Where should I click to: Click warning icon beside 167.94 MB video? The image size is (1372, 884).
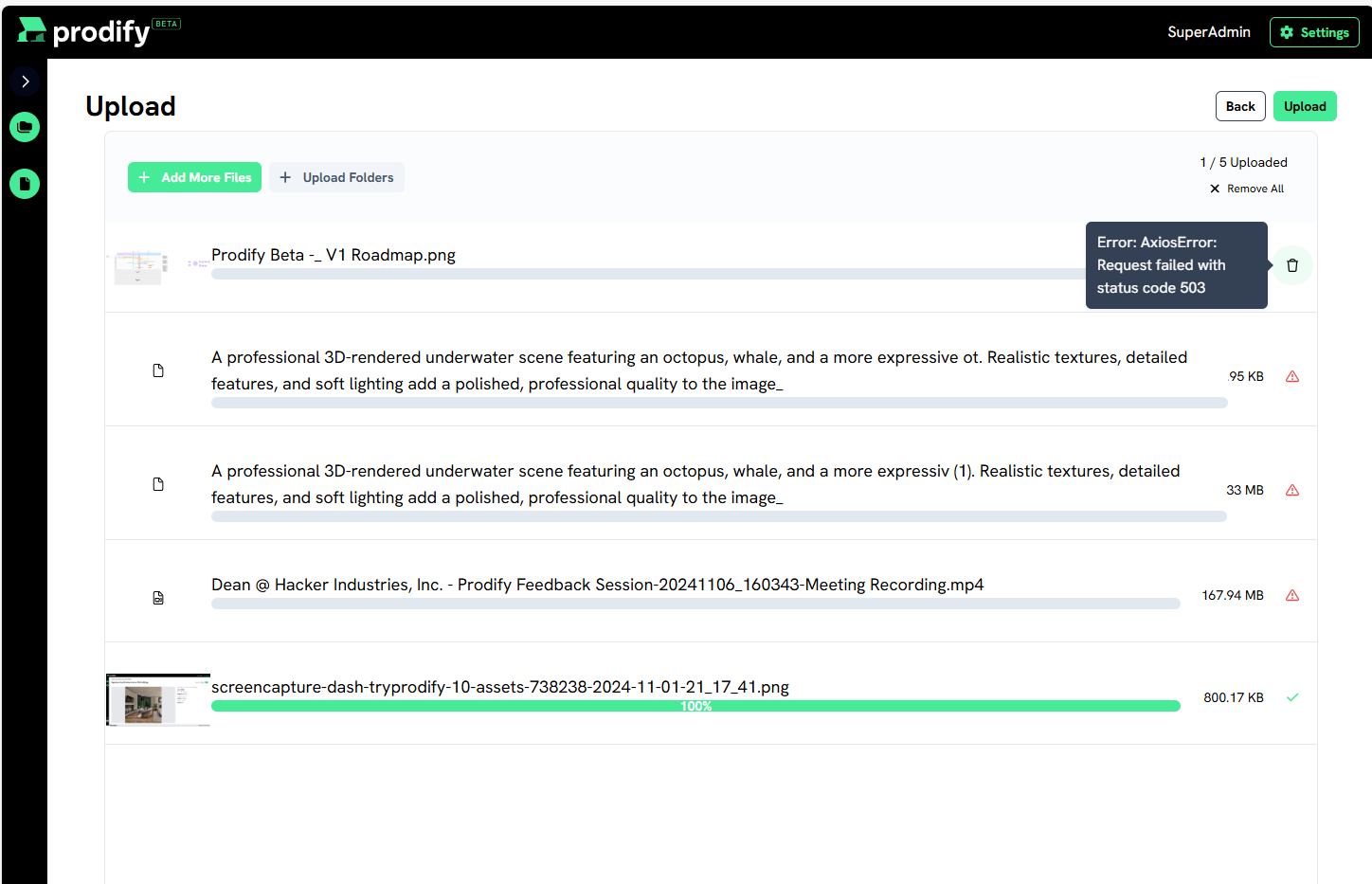click(x=1292, y=596)
